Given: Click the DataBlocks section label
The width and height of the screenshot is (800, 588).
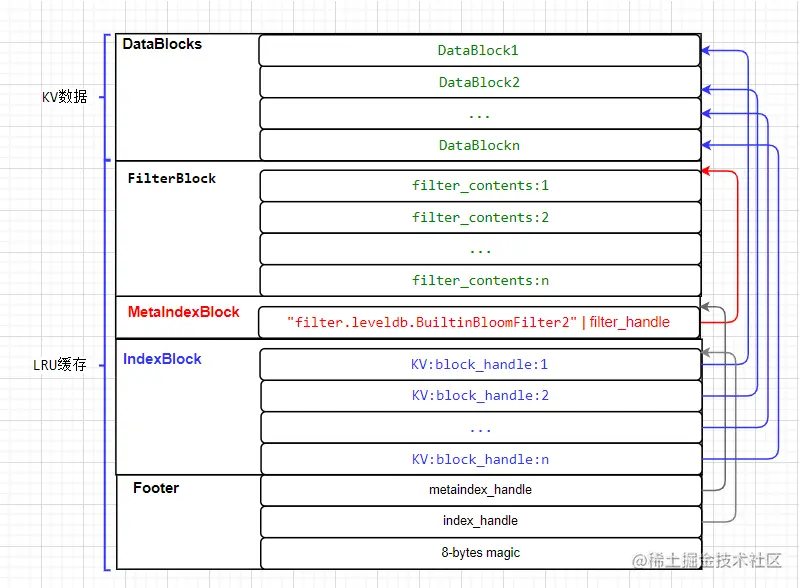Looking at the screenshot, I should coord(162,45).
